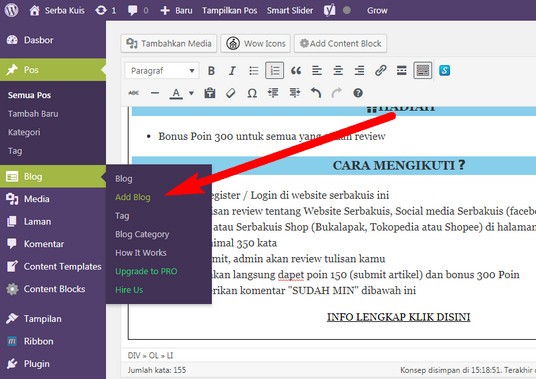
Task: Toggle bold formatting
Action: 211,71
